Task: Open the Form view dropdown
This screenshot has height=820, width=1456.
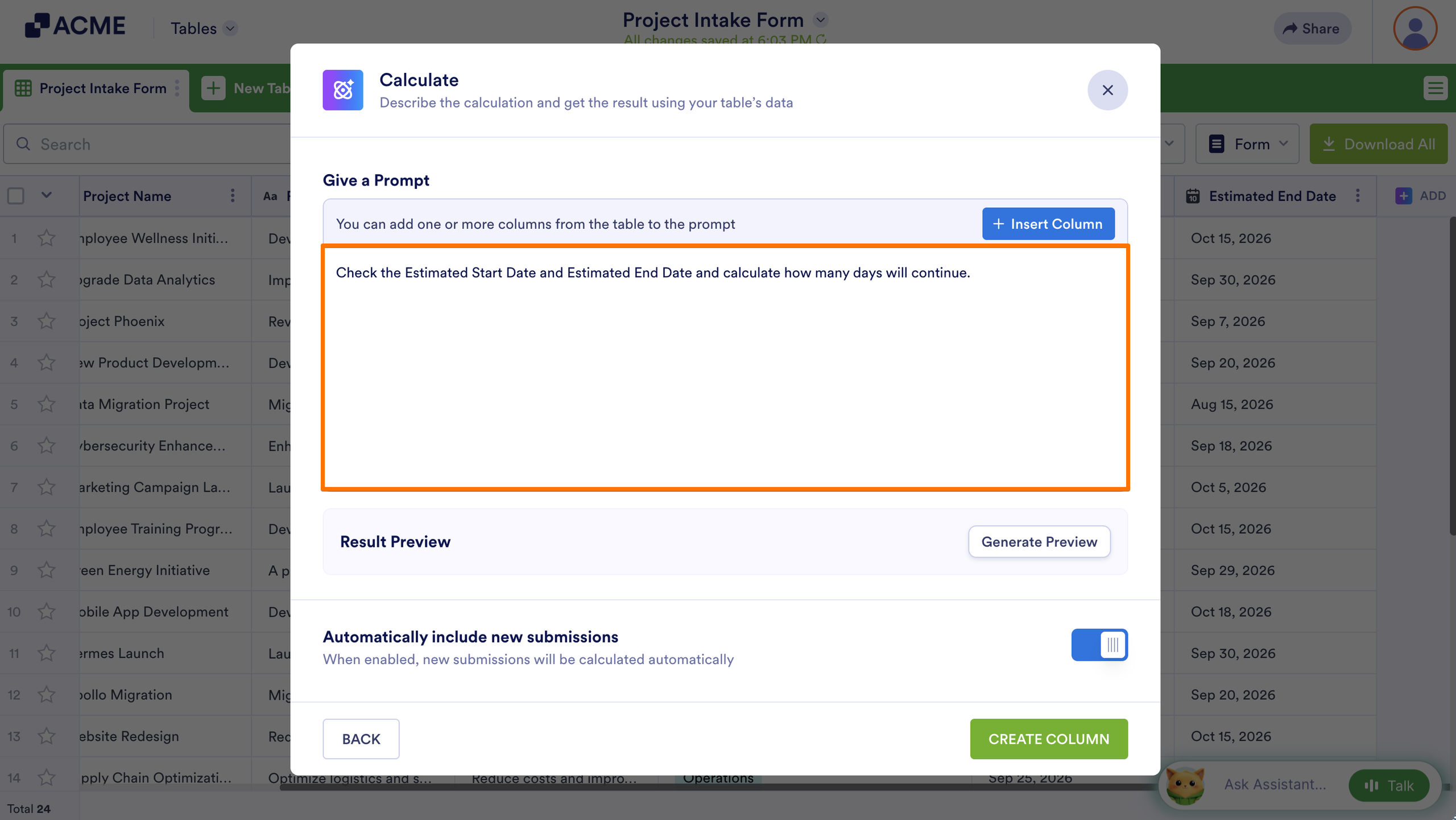Action: pyautogui.click(x=1247, y=144)
